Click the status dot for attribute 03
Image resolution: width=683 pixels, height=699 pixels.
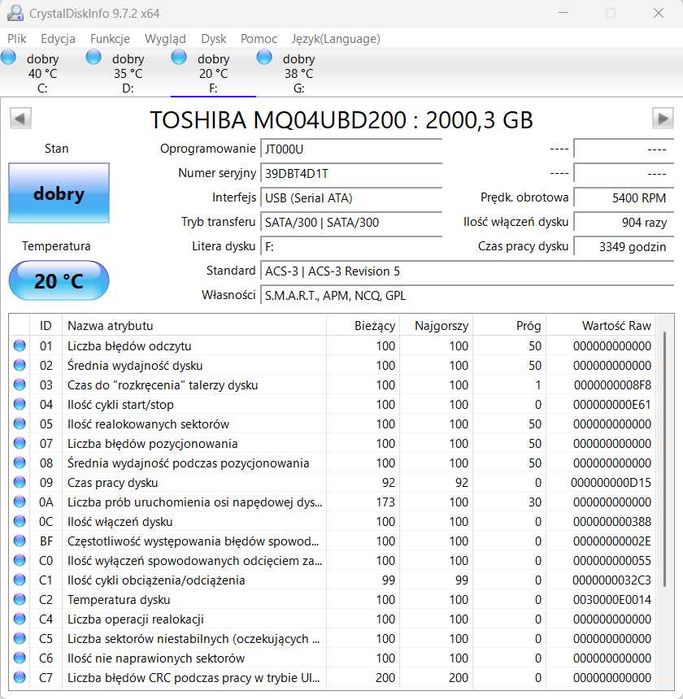tap(20, 385)
